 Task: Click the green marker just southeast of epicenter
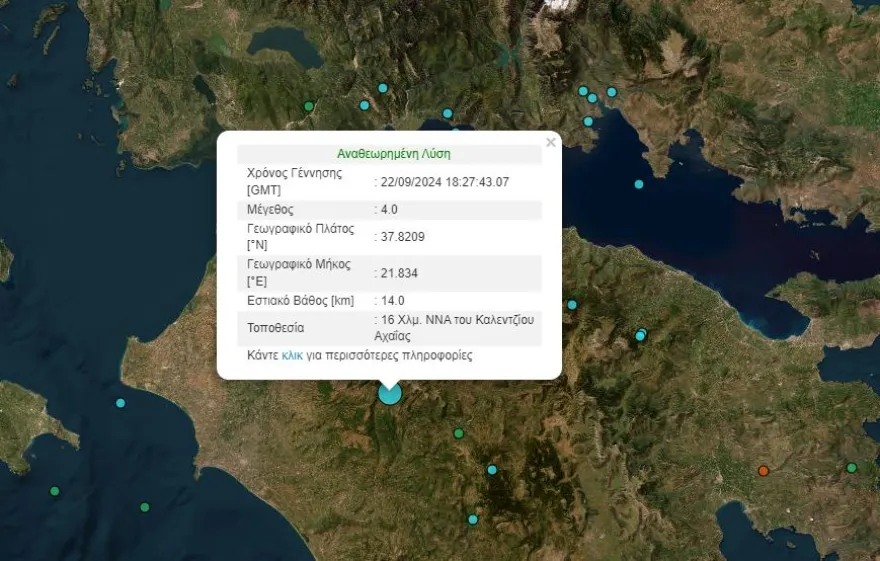(x=459, y=433)
